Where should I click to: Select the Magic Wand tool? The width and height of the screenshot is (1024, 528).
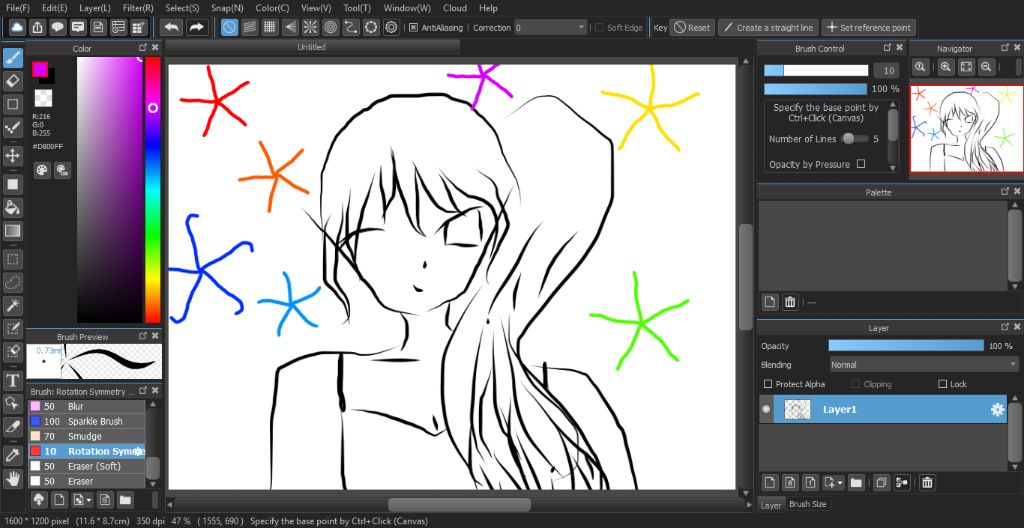12,305
